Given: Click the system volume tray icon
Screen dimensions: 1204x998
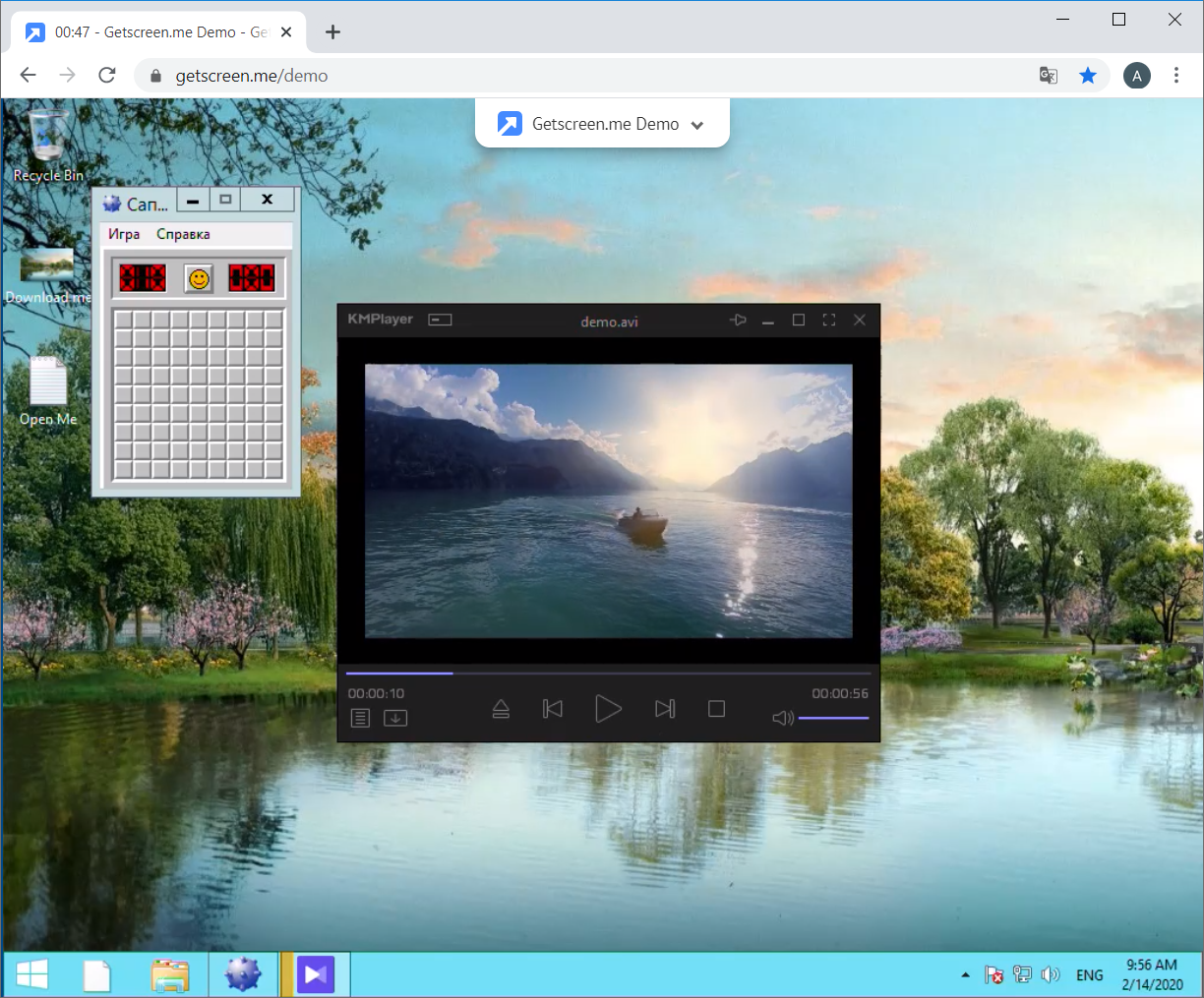Looking at the screenshot, I should point(1051,975).
